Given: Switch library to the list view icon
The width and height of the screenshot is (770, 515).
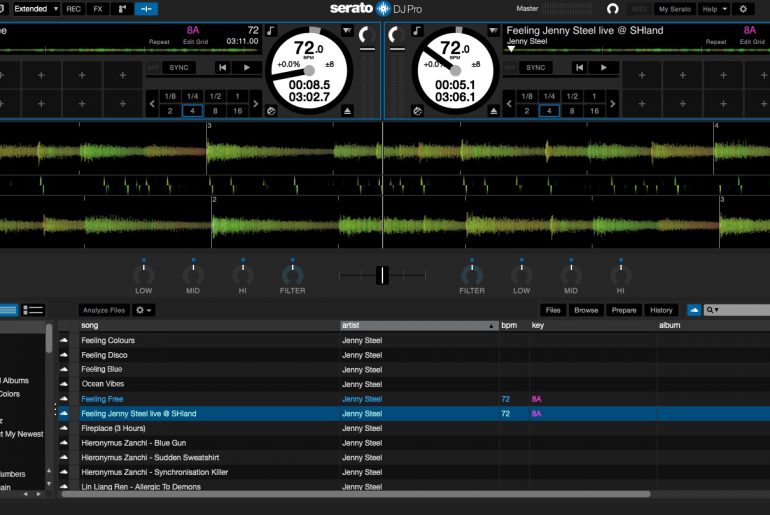Looking at the screenshot, I should tap(33, 310).
